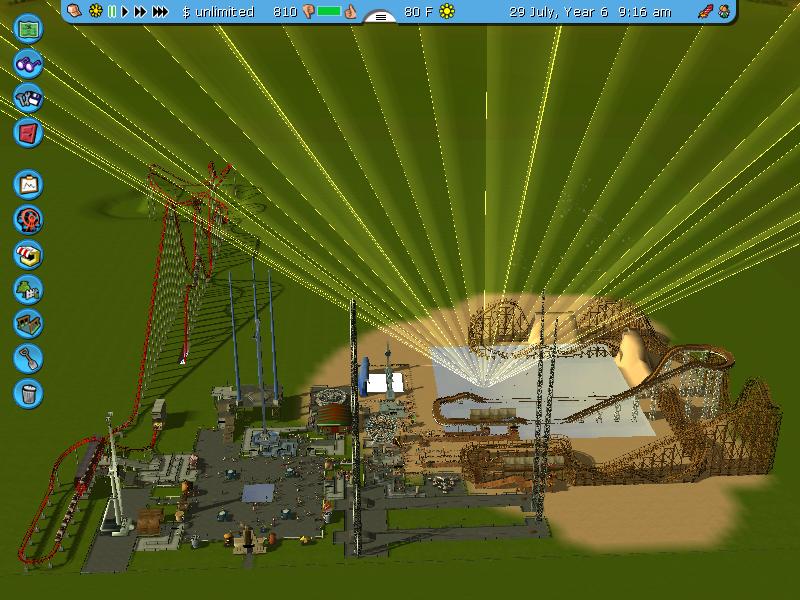Click the '80 F' temperature reading
Image resolution: width=800 pixels, height=600 pixels.
pos(419,12)
